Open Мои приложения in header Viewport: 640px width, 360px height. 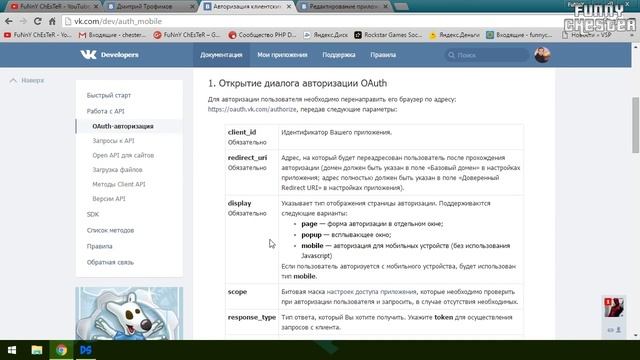(x=282, y=55)
